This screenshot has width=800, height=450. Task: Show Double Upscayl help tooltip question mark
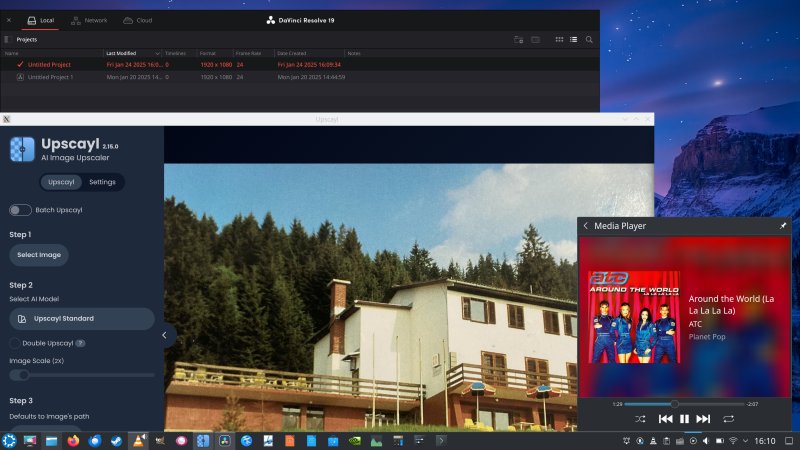80,343
